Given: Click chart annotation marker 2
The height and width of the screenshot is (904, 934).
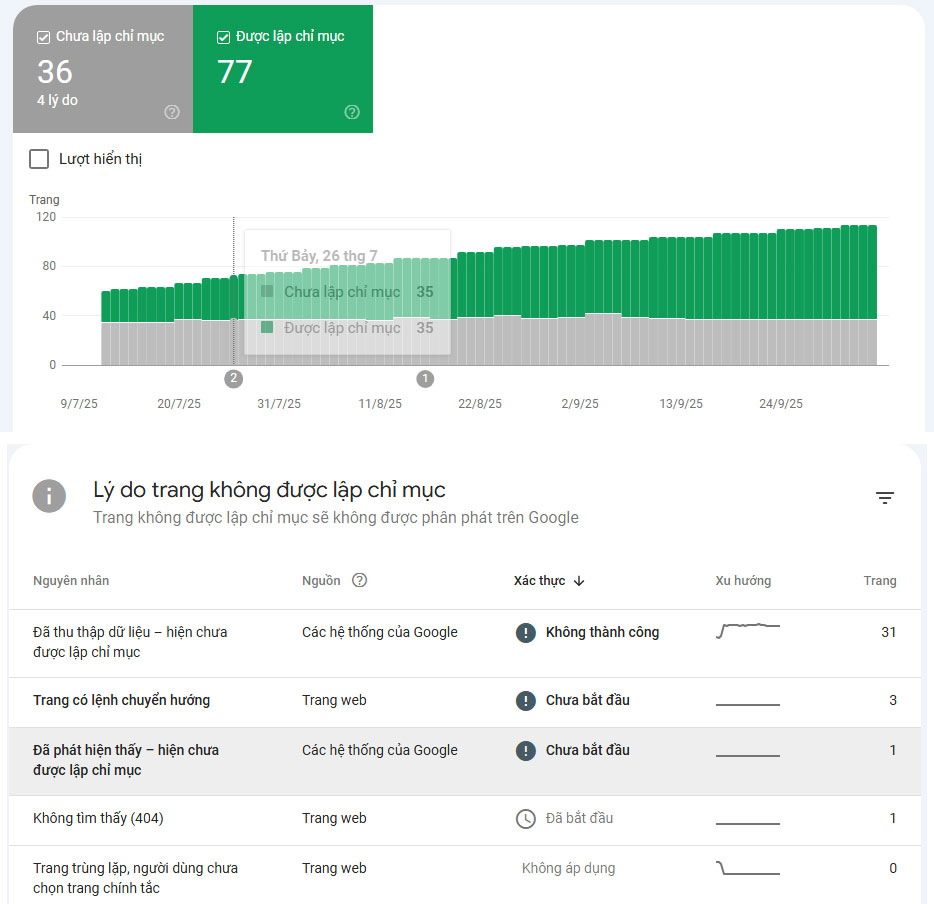Looking at the screenshot, I should click(x=233, y=378).
